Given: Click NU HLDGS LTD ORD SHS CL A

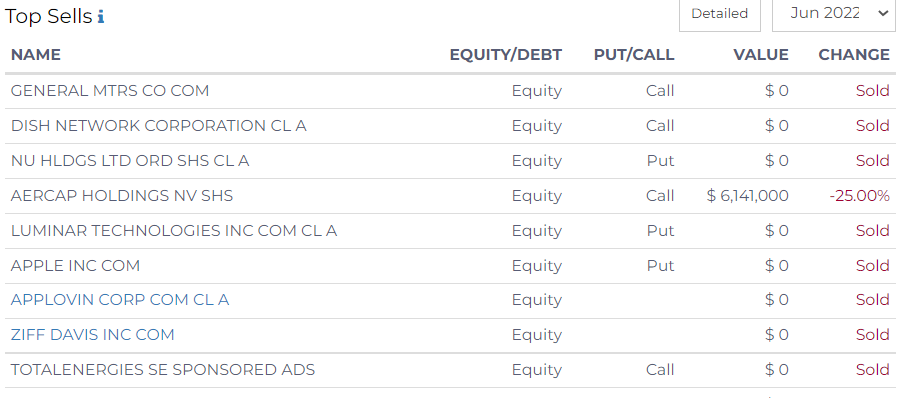Looking at the screenshot, I should tap(130, 161).
